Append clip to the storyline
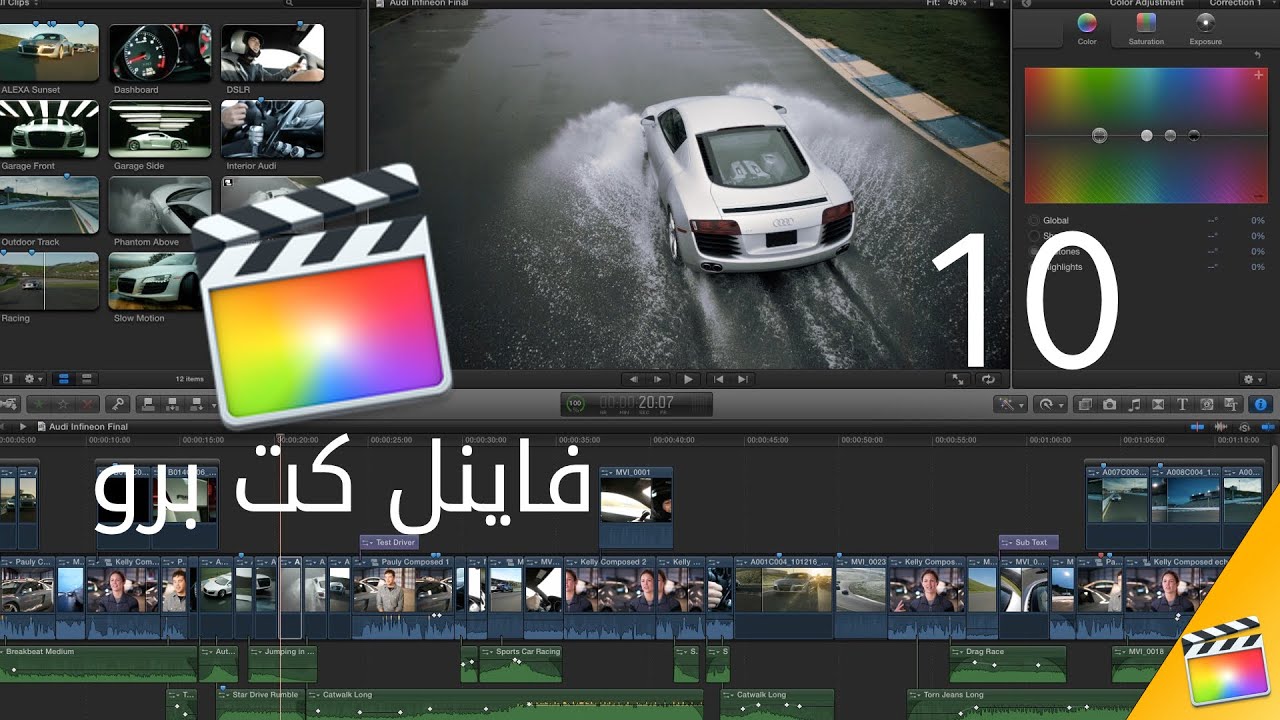 (x=196, y=404)
